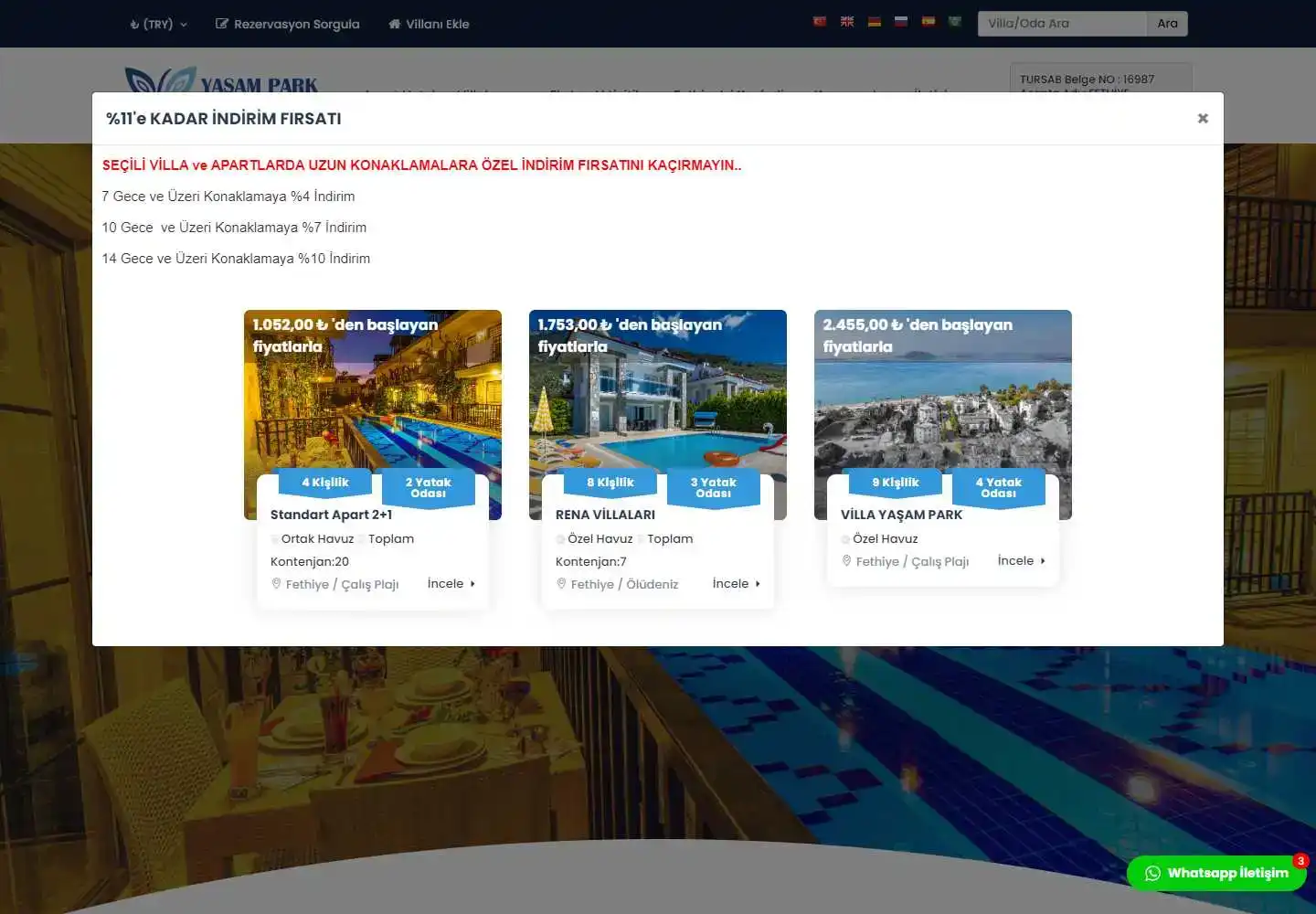This screenshot has height=914, width=1316.
Task: Click Kontenjan:7 text
Action: (x=591, y=561)
